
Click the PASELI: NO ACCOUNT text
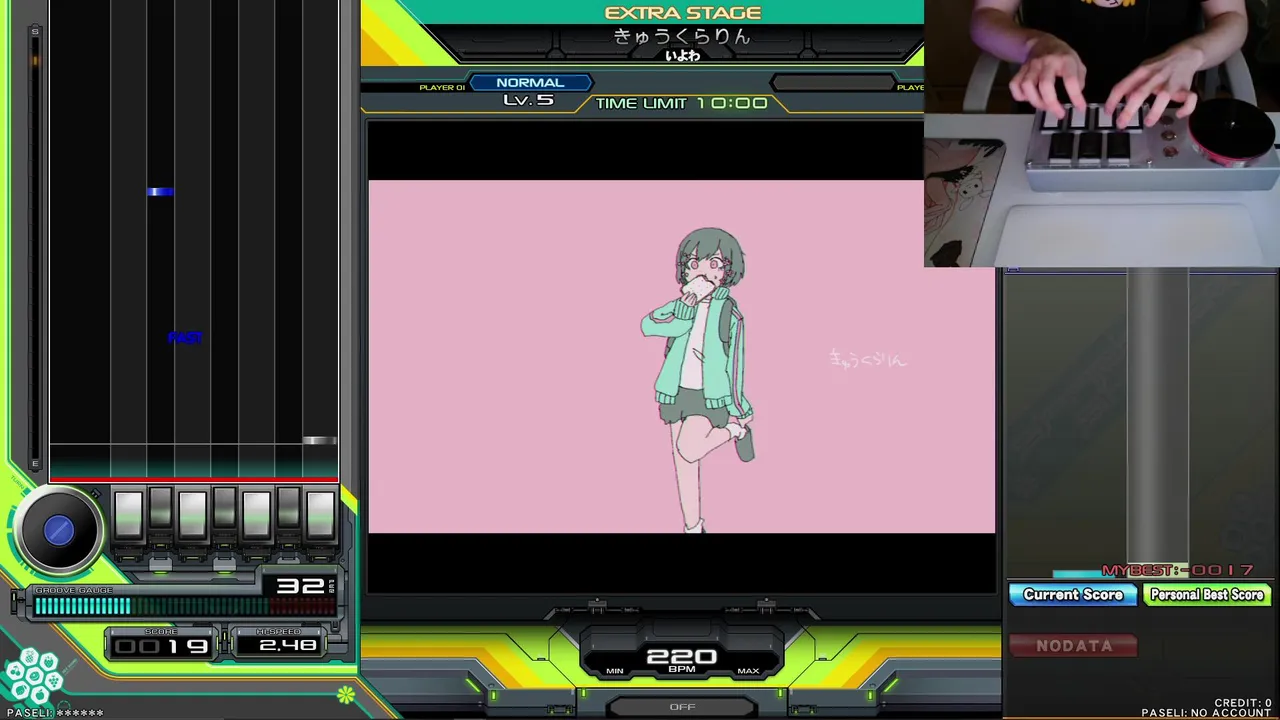[1206, 713]
